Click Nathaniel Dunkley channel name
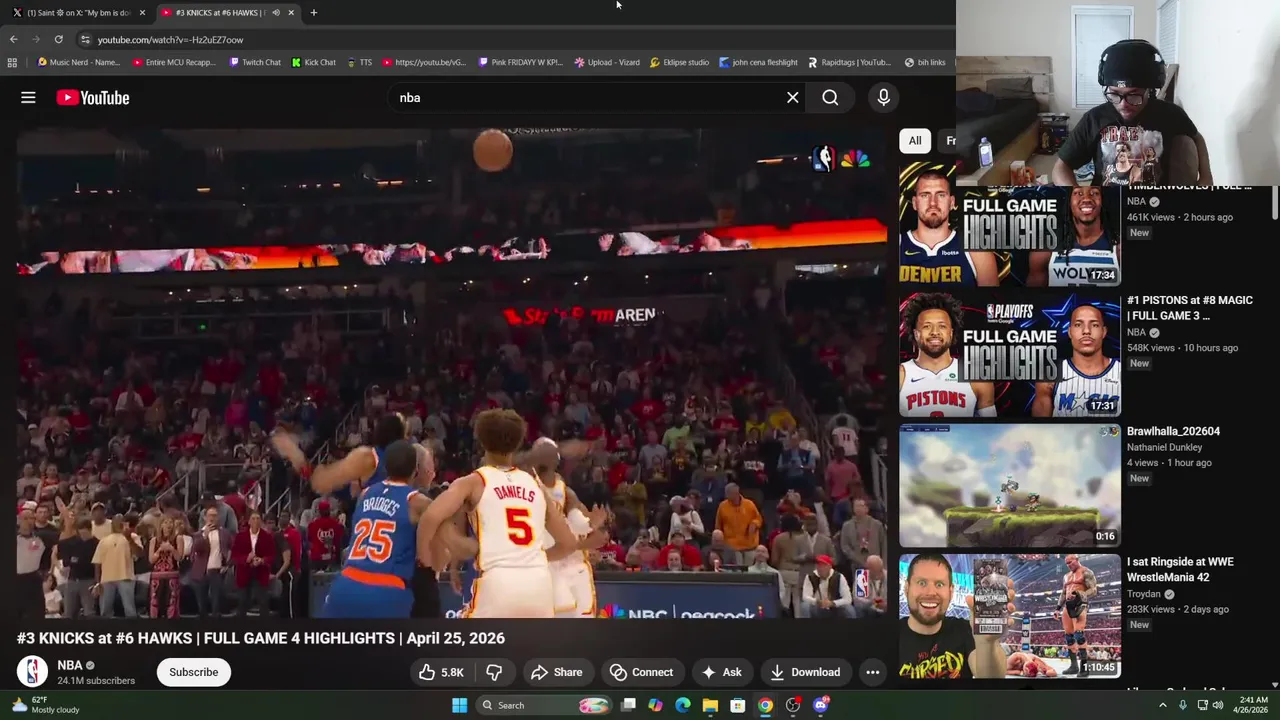The image size is (1280, 720). [x=1165, y=447]
